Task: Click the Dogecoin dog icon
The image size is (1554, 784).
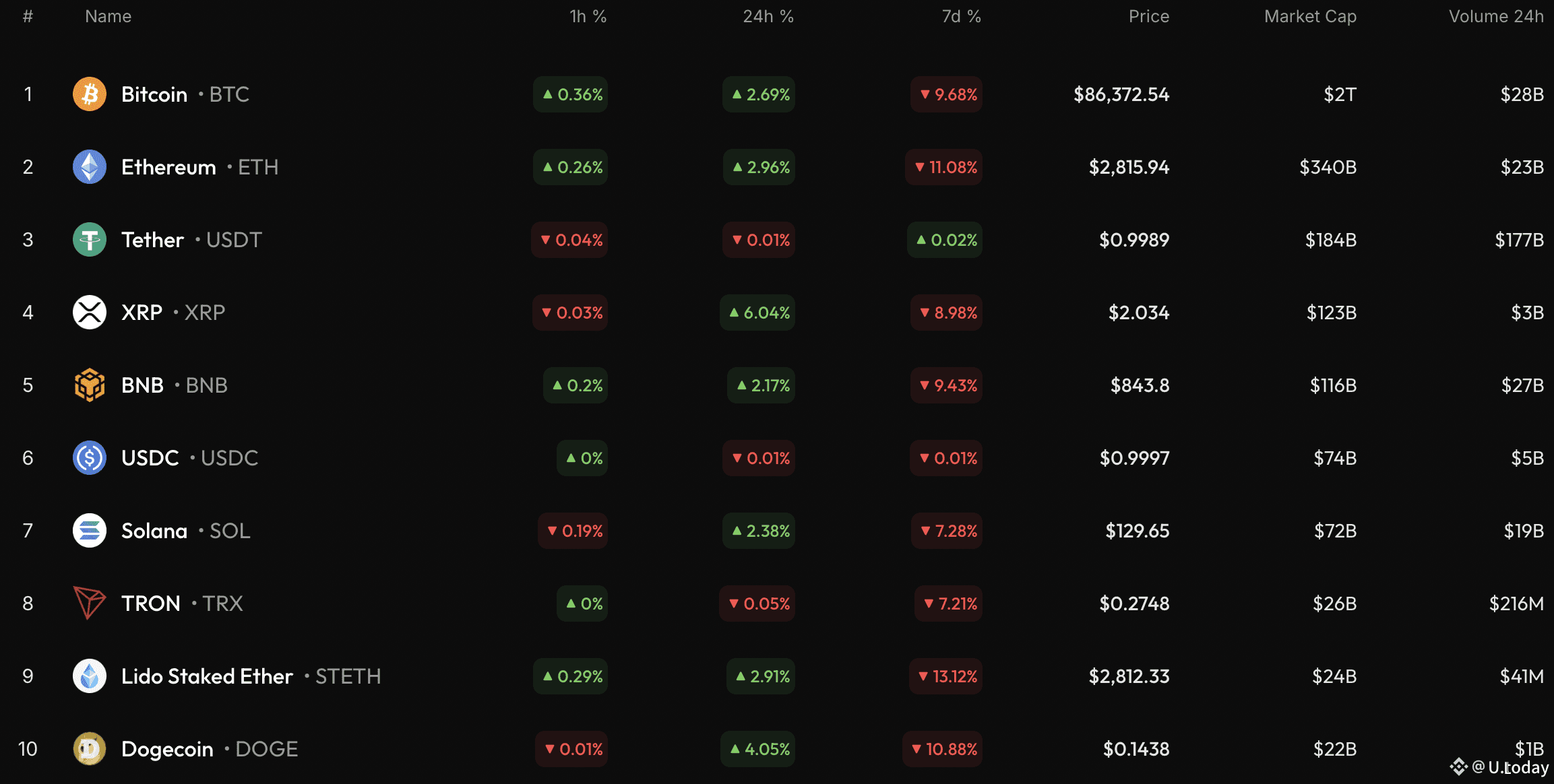Action: (89, 749)
